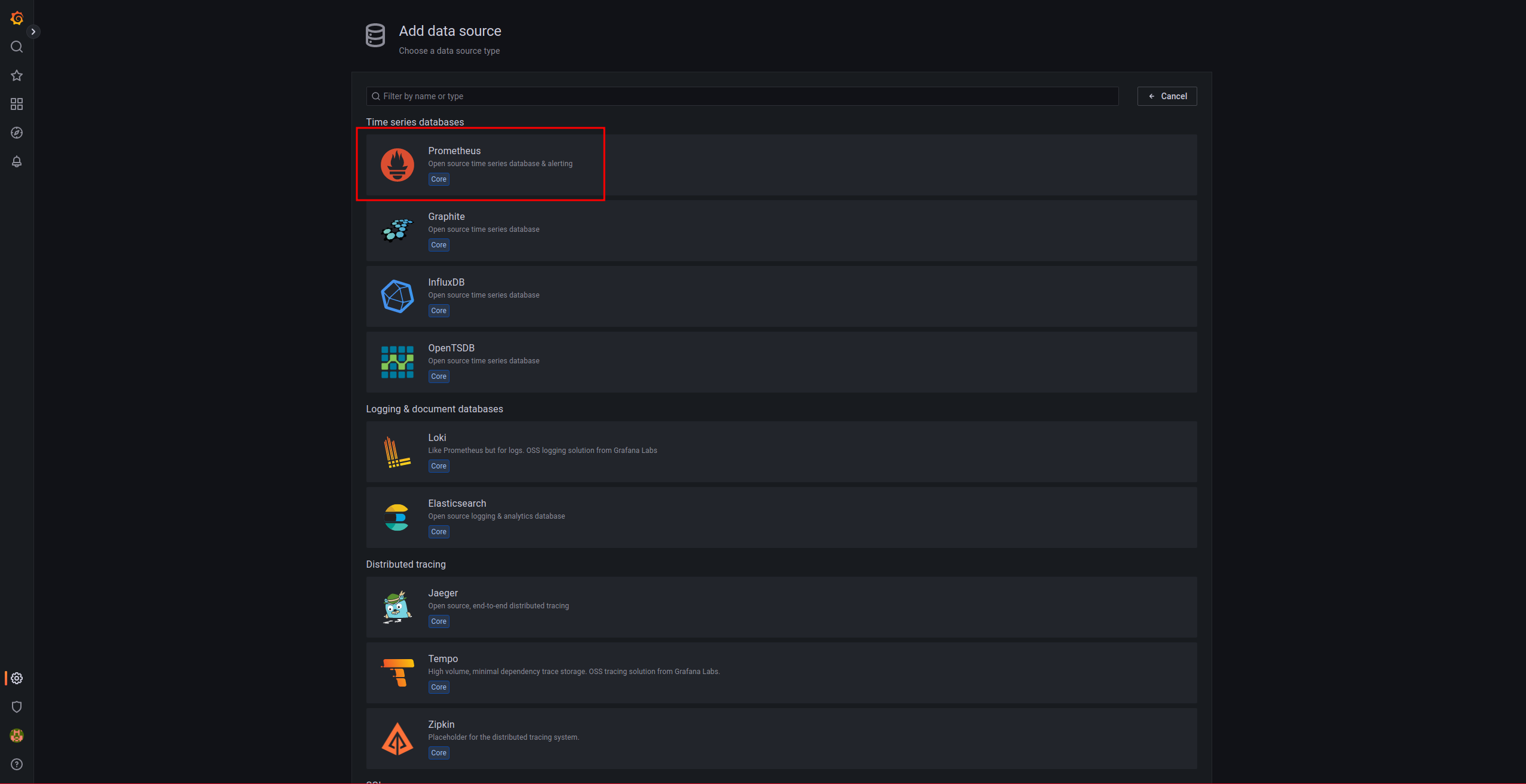The image size is (1526, 784).
Task: Open the search dashboards icon
Action: click(17, 47)
